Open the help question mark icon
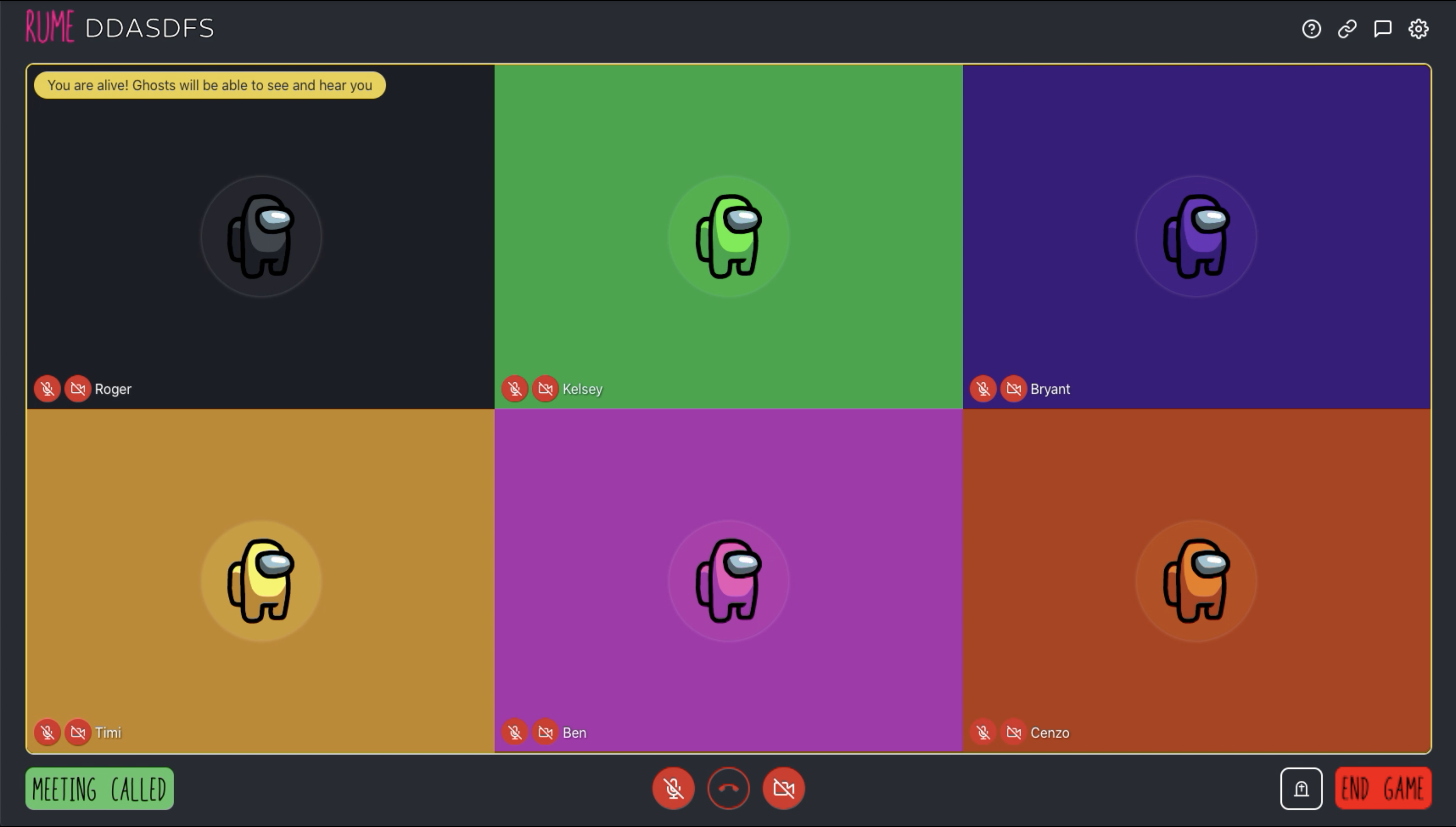 1311,28
